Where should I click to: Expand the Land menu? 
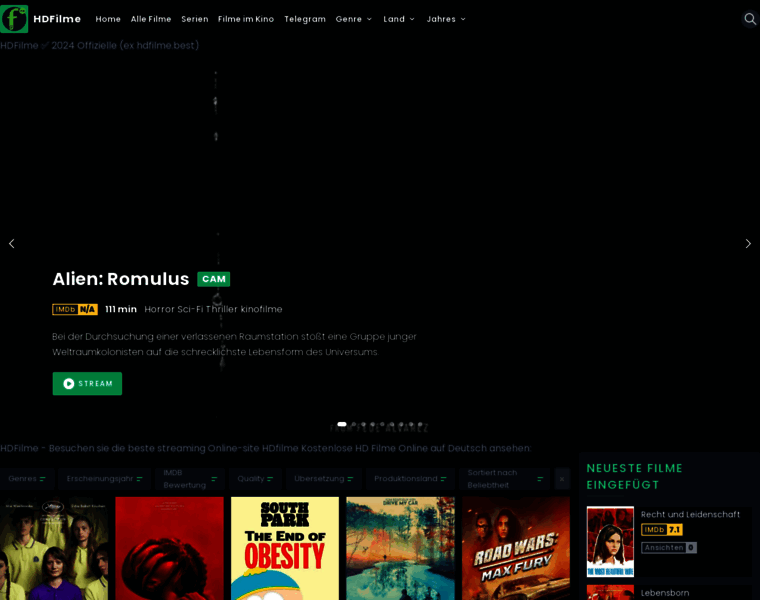pyautogui.click(x=399, y=19)
